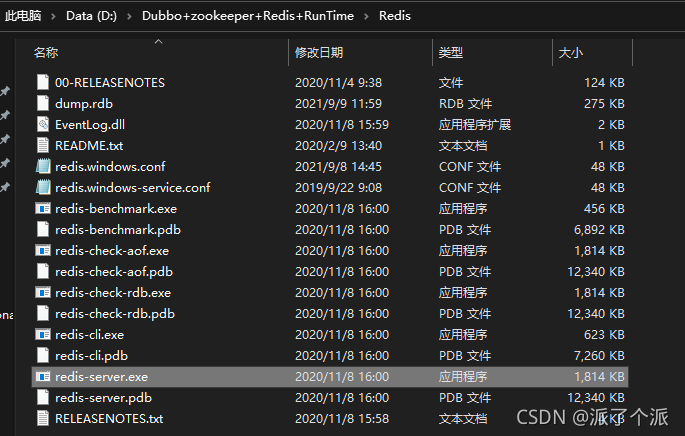The height and width of the screenshot is (436, 685).
Task: Select the EventLog.dll file name
Action: click(90, 125)
